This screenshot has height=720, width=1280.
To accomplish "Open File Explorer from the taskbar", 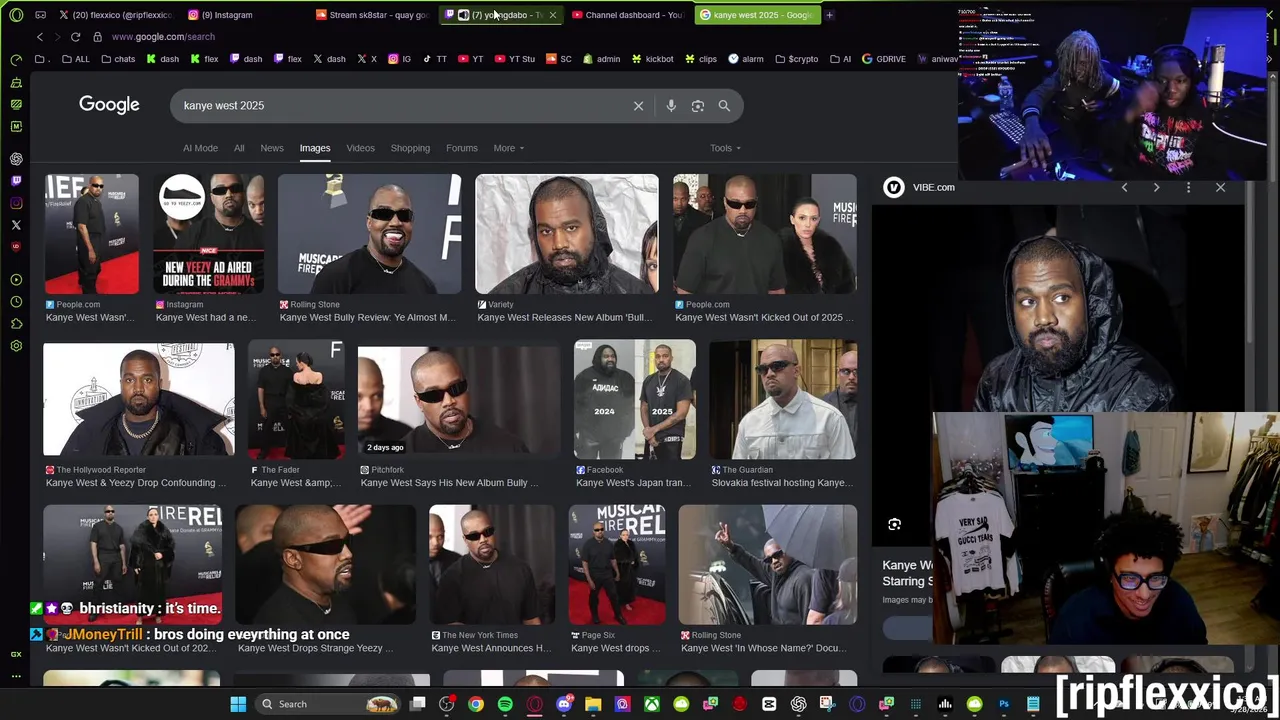I will [x=593, y=704].
